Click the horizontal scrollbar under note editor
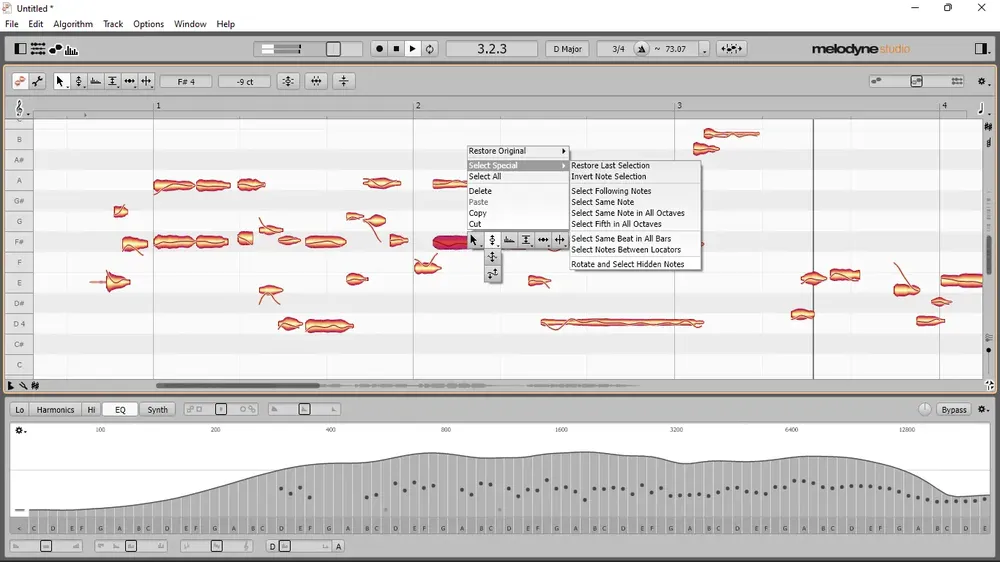This screenshot has height=562, width=1000. (237, 385)
